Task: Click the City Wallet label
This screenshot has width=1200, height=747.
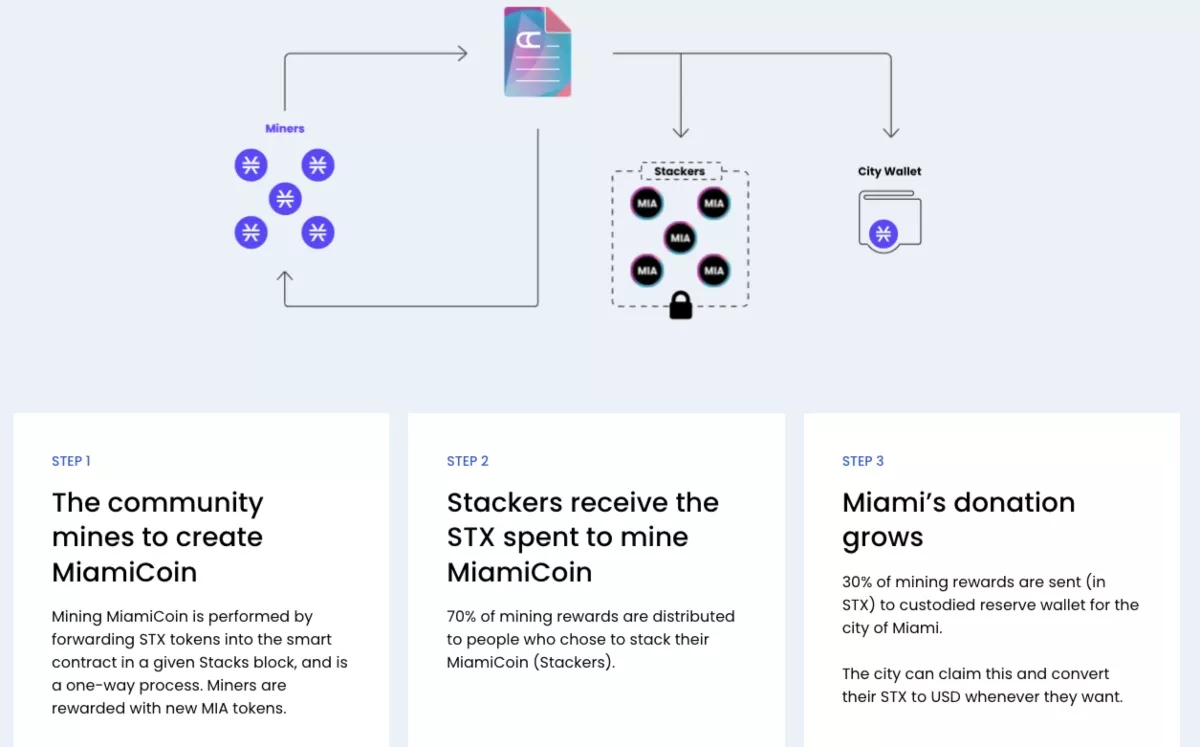Action: pos(890,171)
